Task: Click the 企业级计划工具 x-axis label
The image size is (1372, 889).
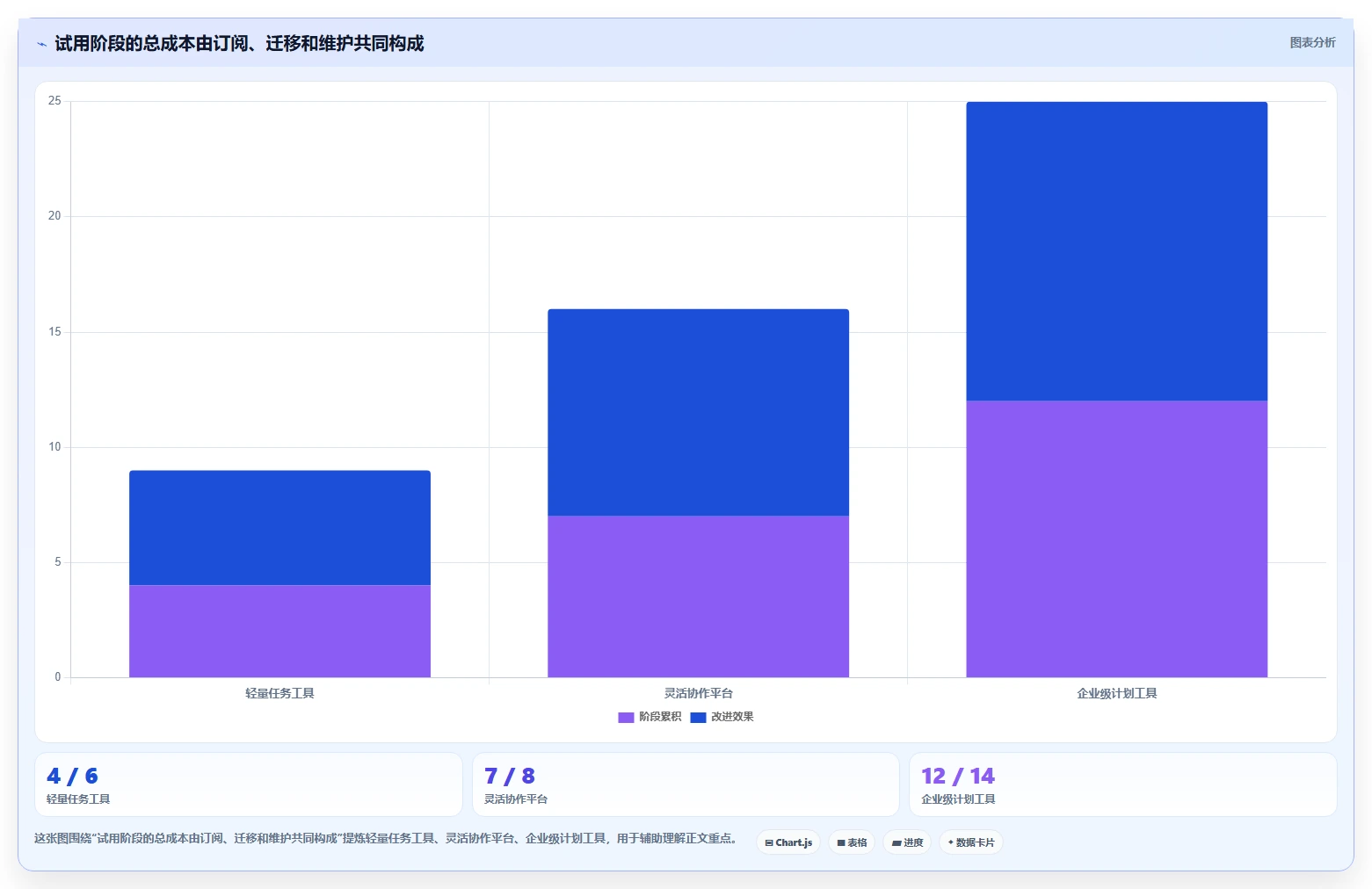Action: click(1116, 693)
